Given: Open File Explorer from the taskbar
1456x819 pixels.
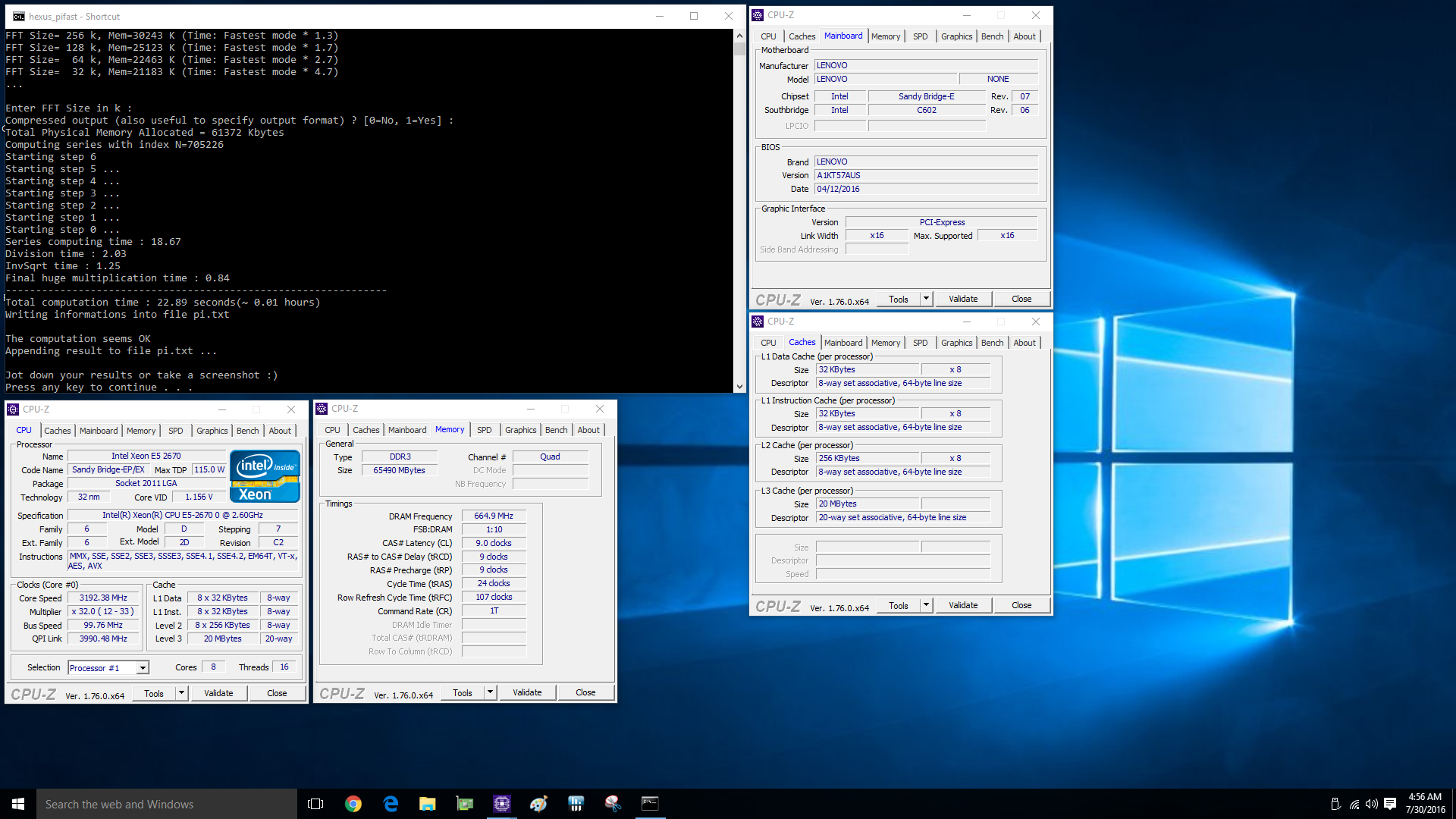Looking at the screenshot, I should point(428,804).
